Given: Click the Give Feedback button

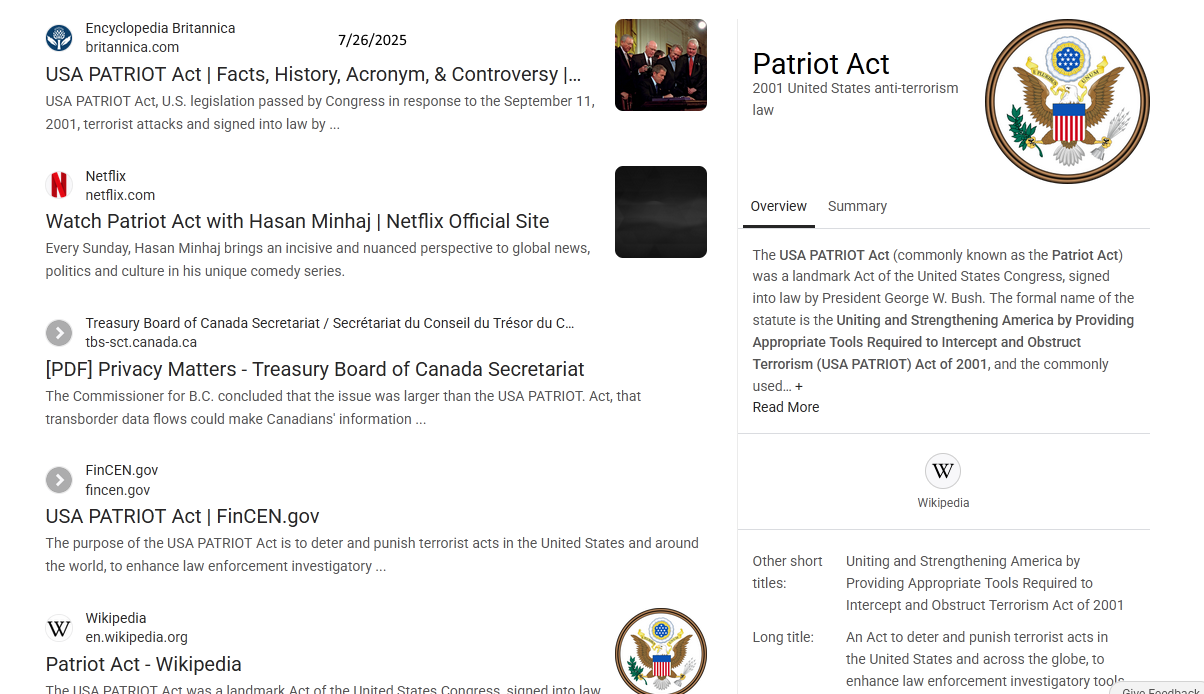Looking at the screenshot, I should coord(1160,691).
